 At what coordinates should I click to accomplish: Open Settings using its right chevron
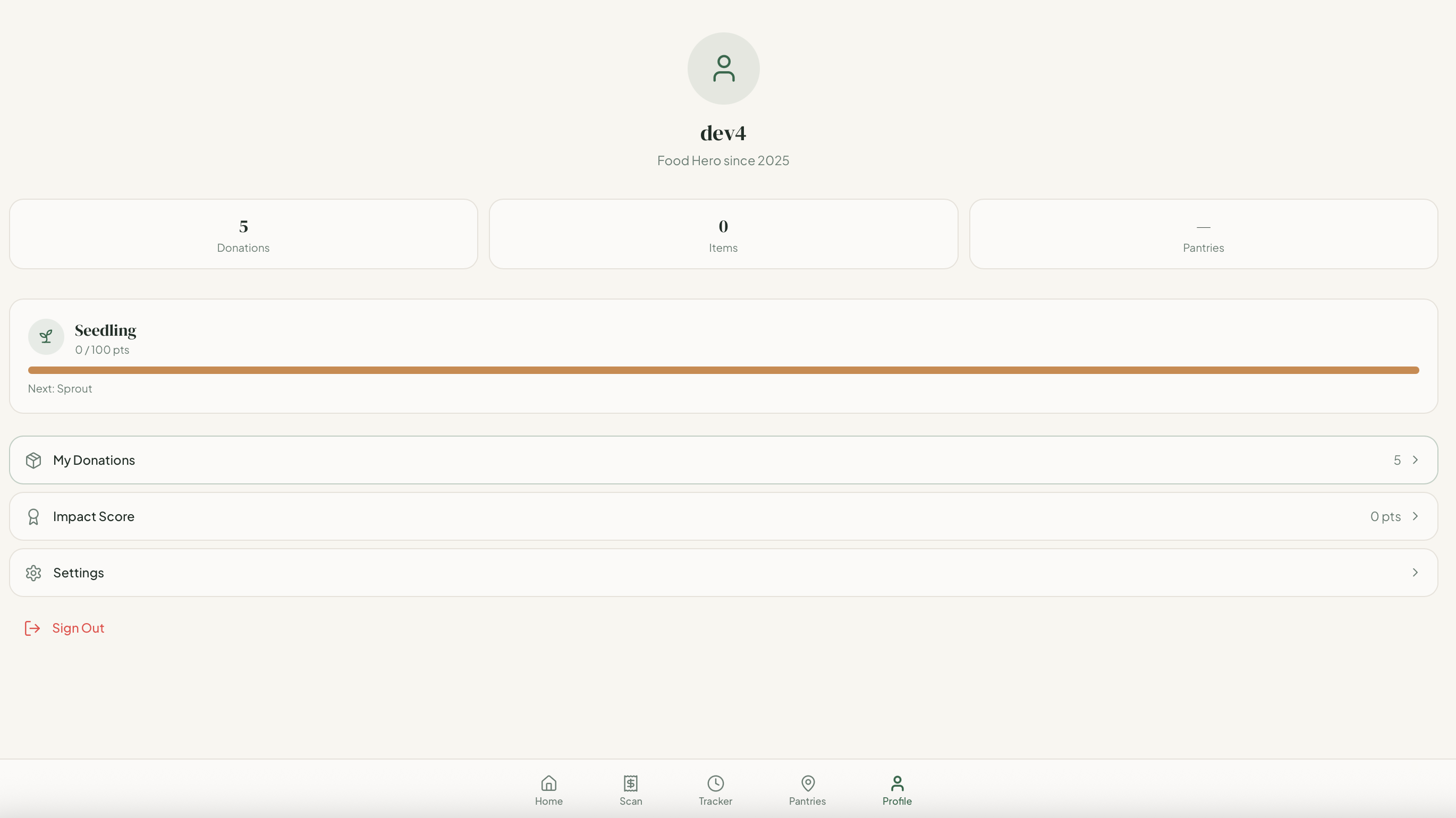pos(1415,573)
